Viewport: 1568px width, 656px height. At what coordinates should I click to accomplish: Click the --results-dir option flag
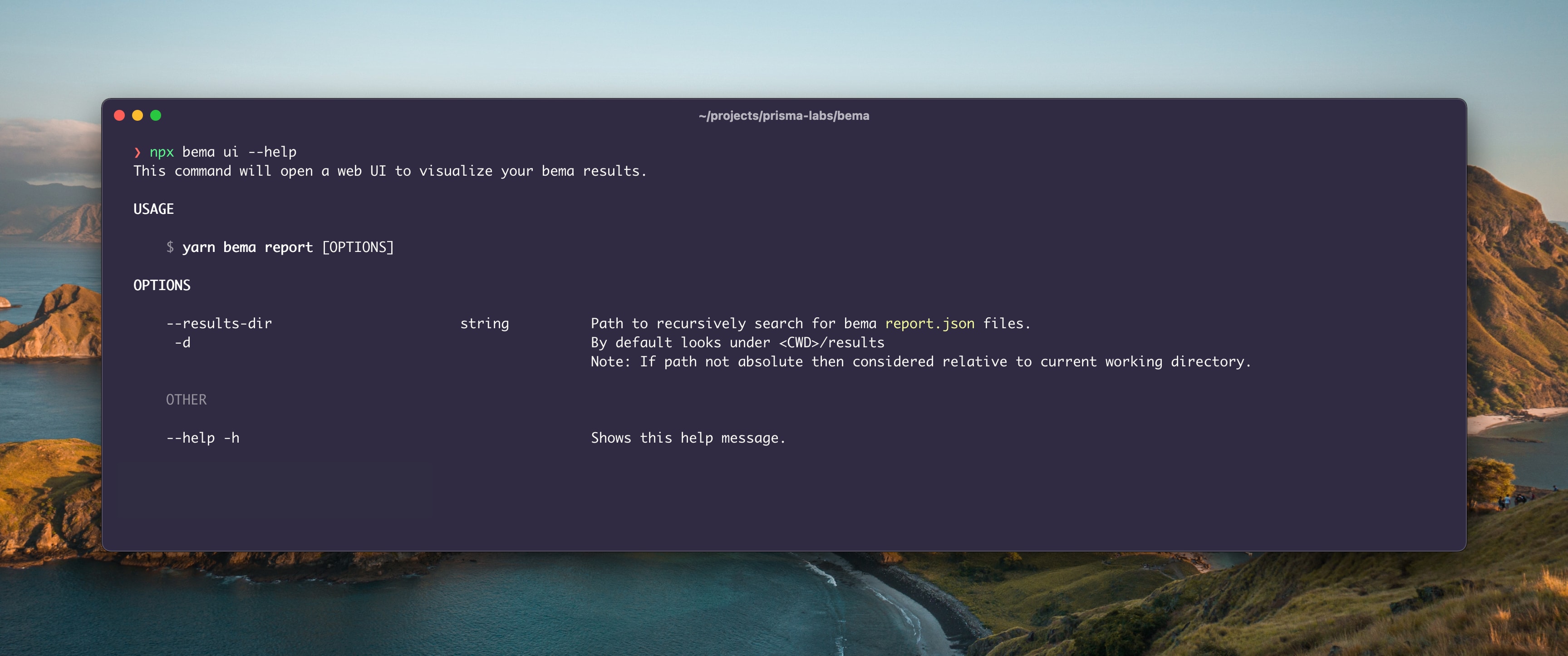[x=219, y=323]
